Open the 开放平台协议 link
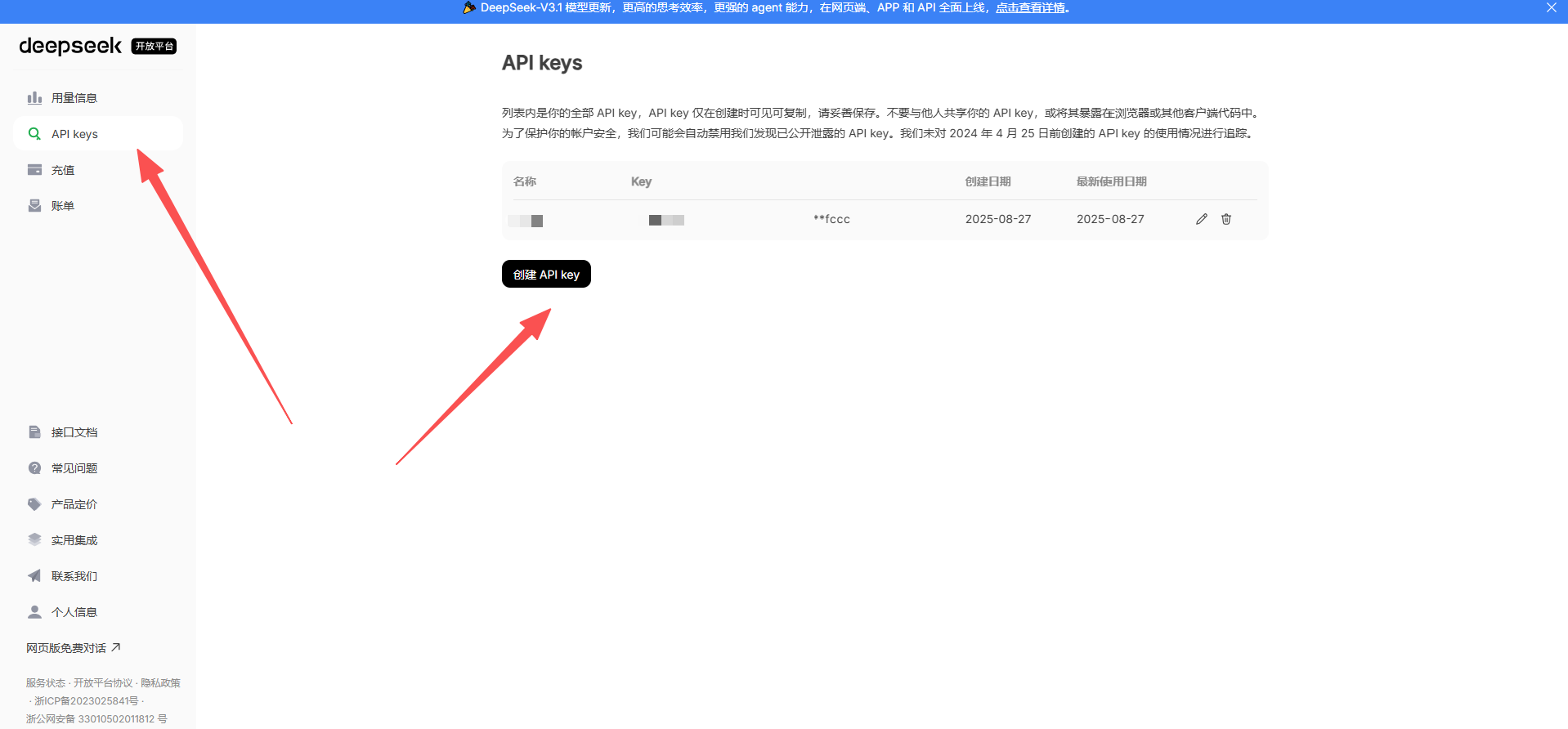The width and height of the screenshot is (1568, 729). click(103, 683)
